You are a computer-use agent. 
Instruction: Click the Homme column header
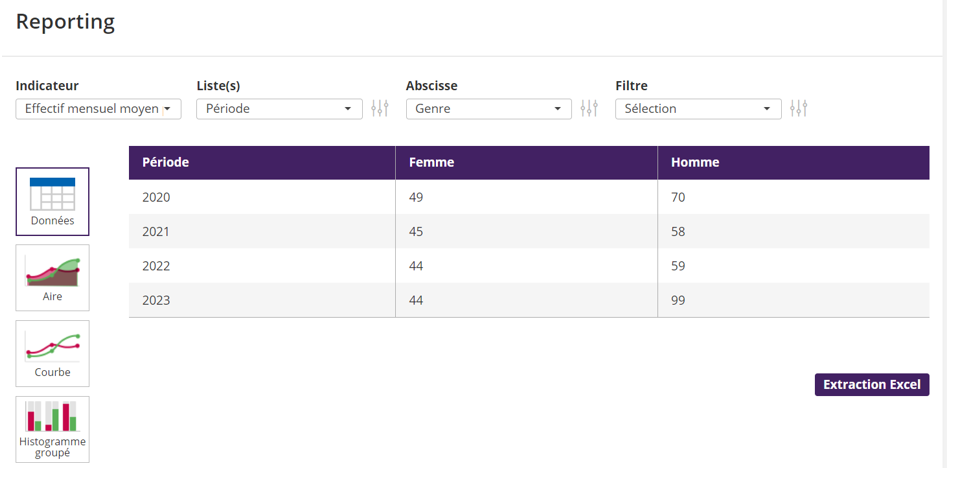point(695,162)
